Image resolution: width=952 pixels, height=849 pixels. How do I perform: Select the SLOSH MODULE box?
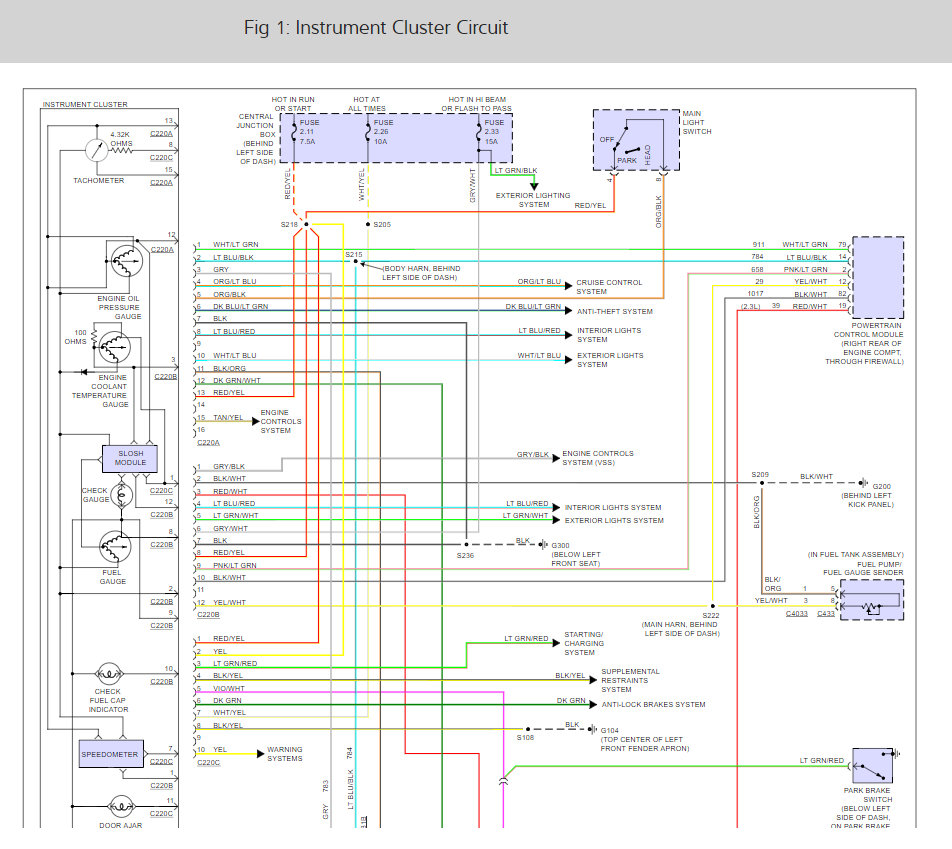(x=130, y=459)
